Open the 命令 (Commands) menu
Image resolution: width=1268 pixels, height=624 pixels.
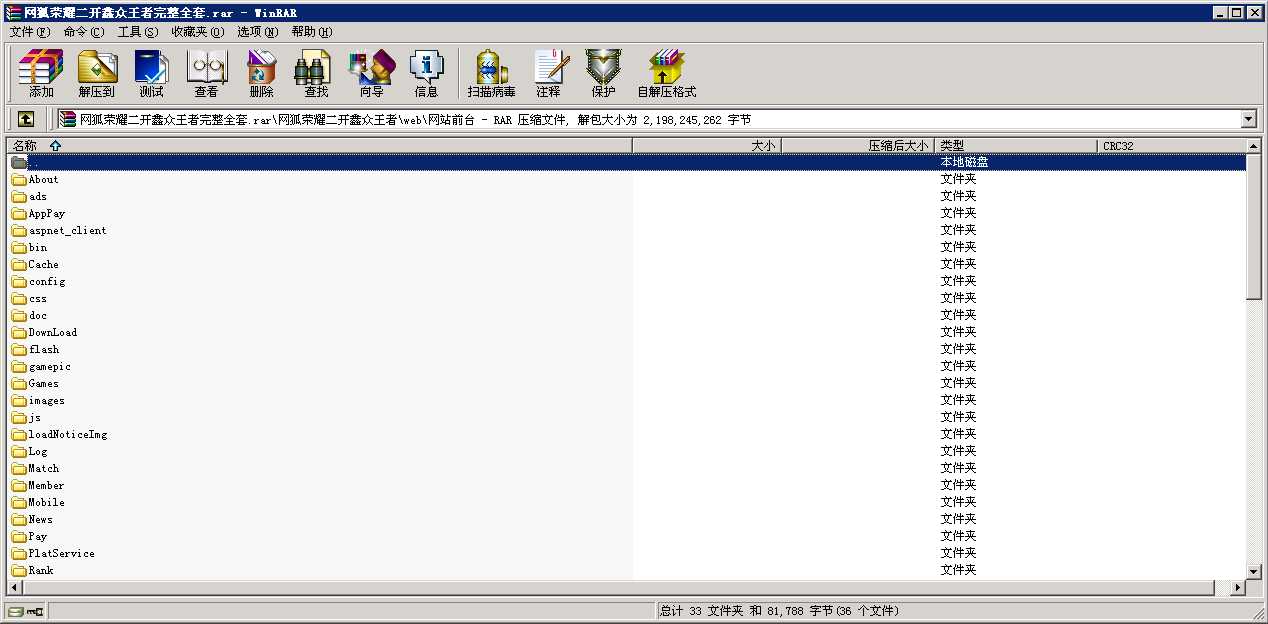point(83,32)
